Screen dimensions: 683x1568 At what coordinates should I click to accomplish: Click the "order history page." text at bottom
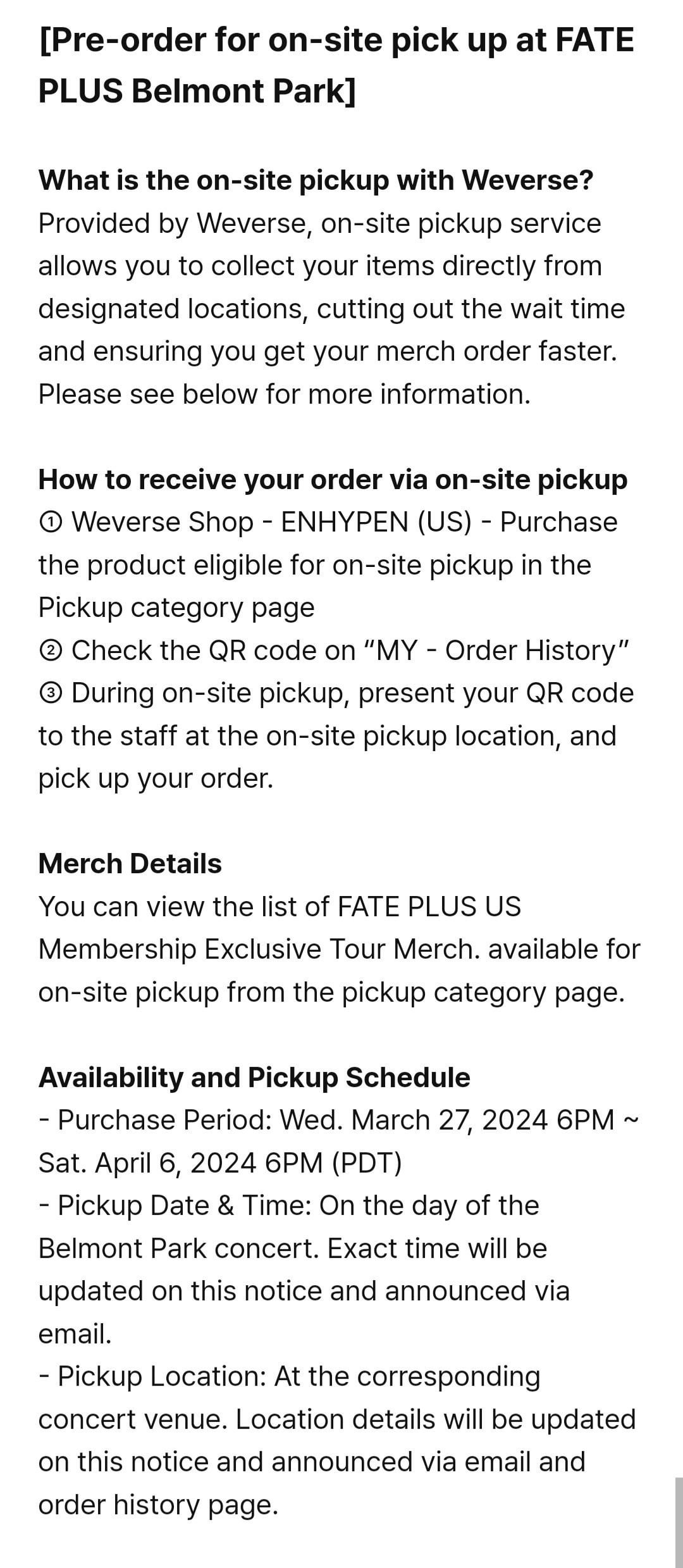pos(158,1505)
